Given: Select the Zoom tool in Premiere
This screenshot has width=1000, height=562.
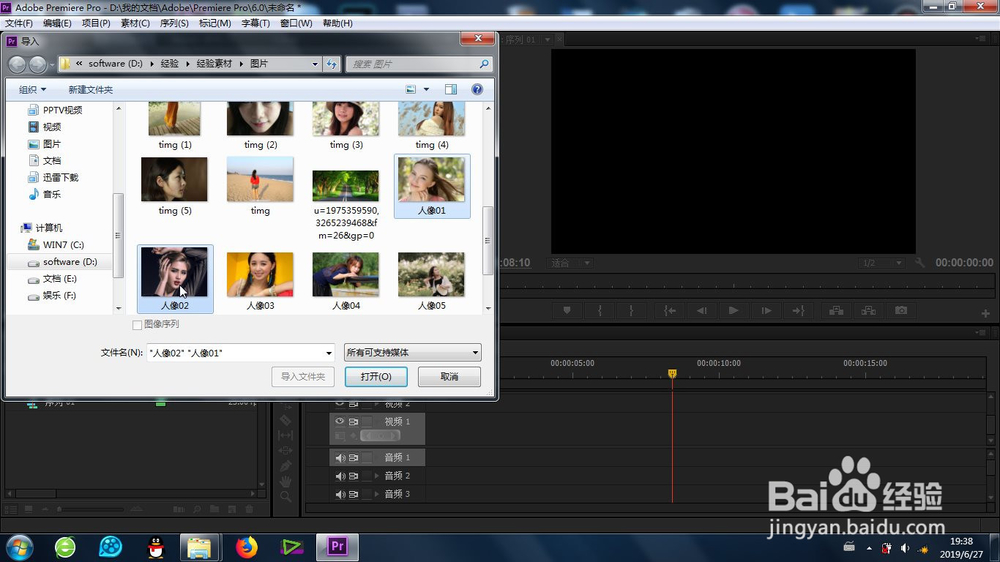Looking at the screenshot, I should pos(286,496).
